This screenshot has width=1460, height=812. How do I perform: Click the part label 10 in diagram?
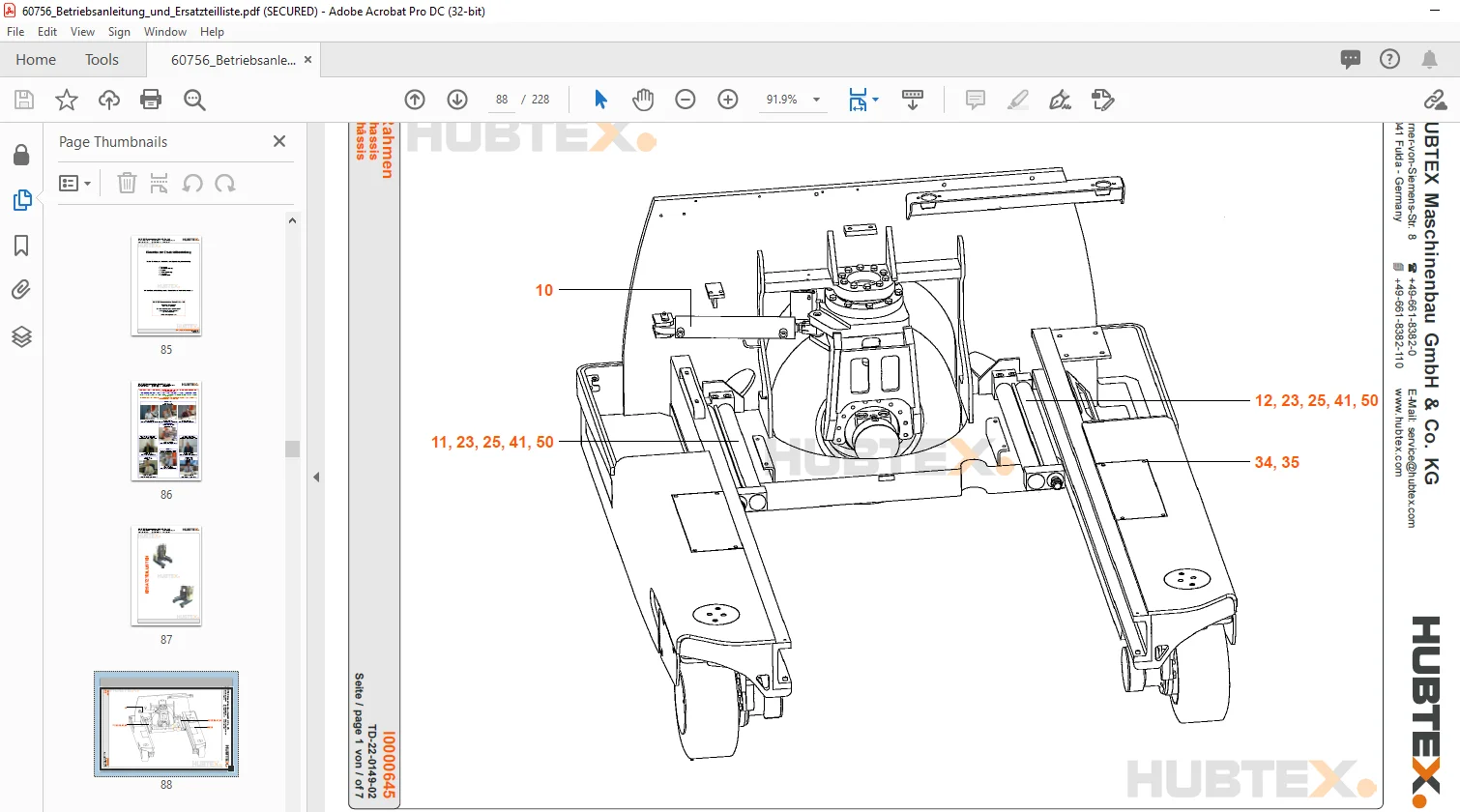coord(544,290)
